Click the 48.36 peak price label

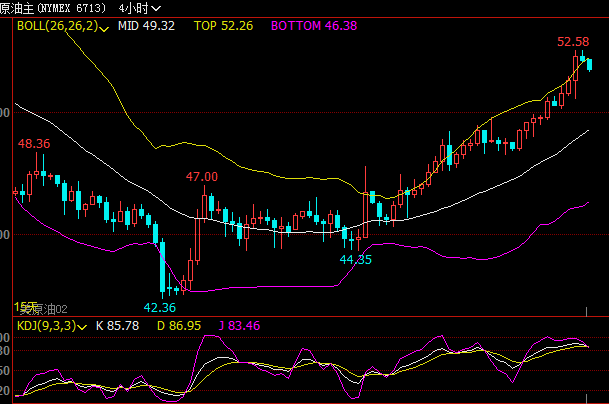34,144
